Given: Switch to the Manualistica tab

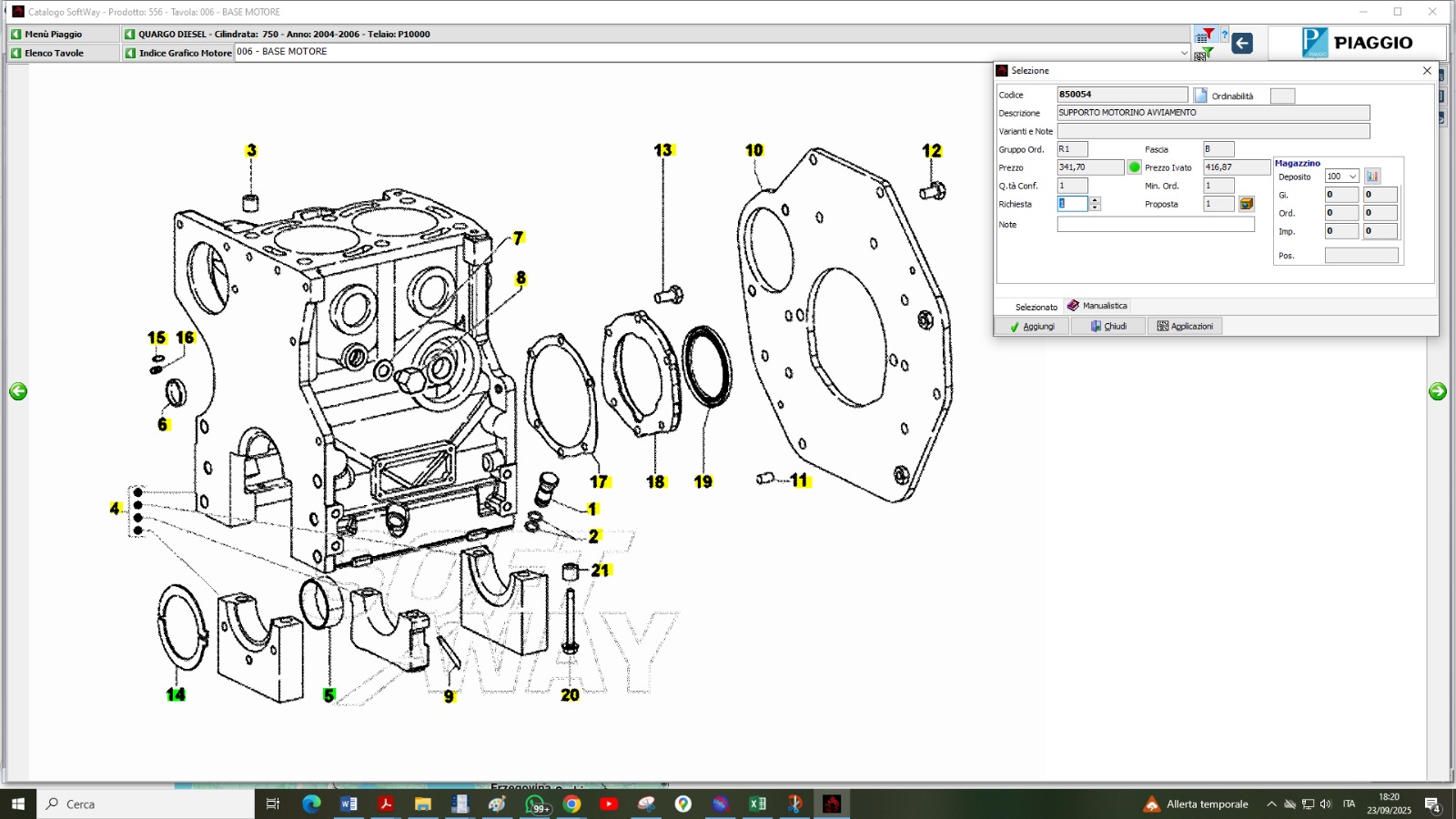Looking at the screenshot, I should pos(1097,306).
